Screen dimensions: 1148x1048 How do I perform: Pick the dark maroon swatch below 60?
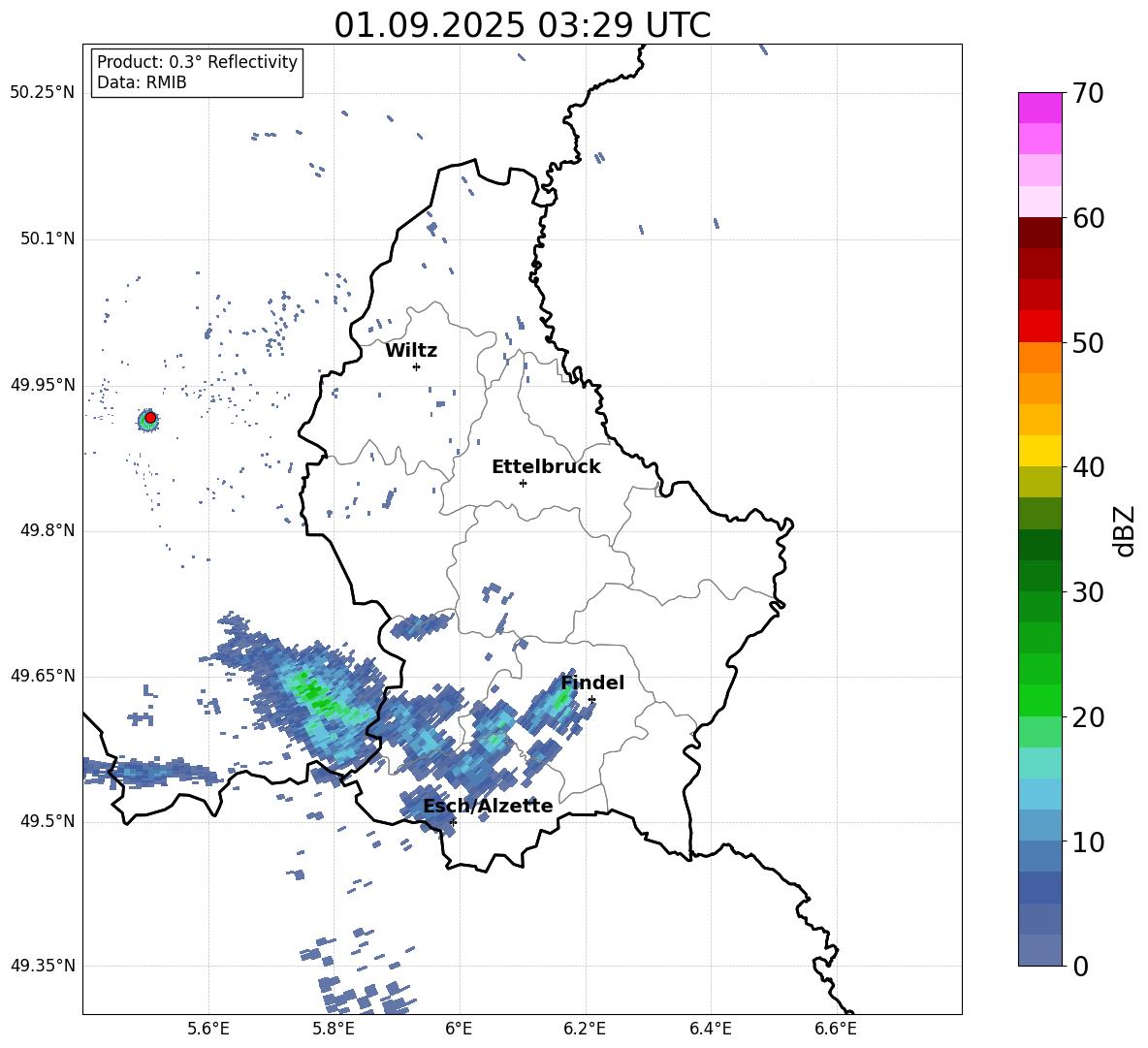tap(1039, 233)
